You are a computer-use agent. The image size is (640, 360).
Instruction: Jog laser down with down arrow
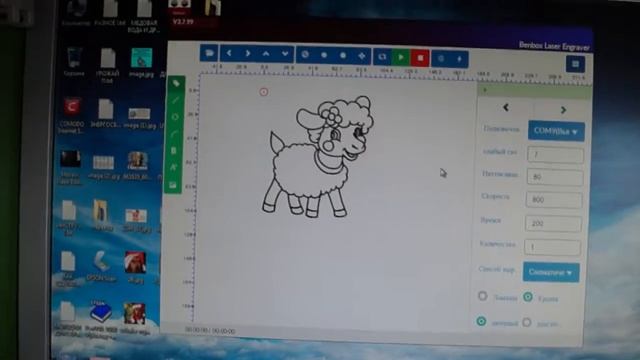pyautogui.click(x=285, y=54)
